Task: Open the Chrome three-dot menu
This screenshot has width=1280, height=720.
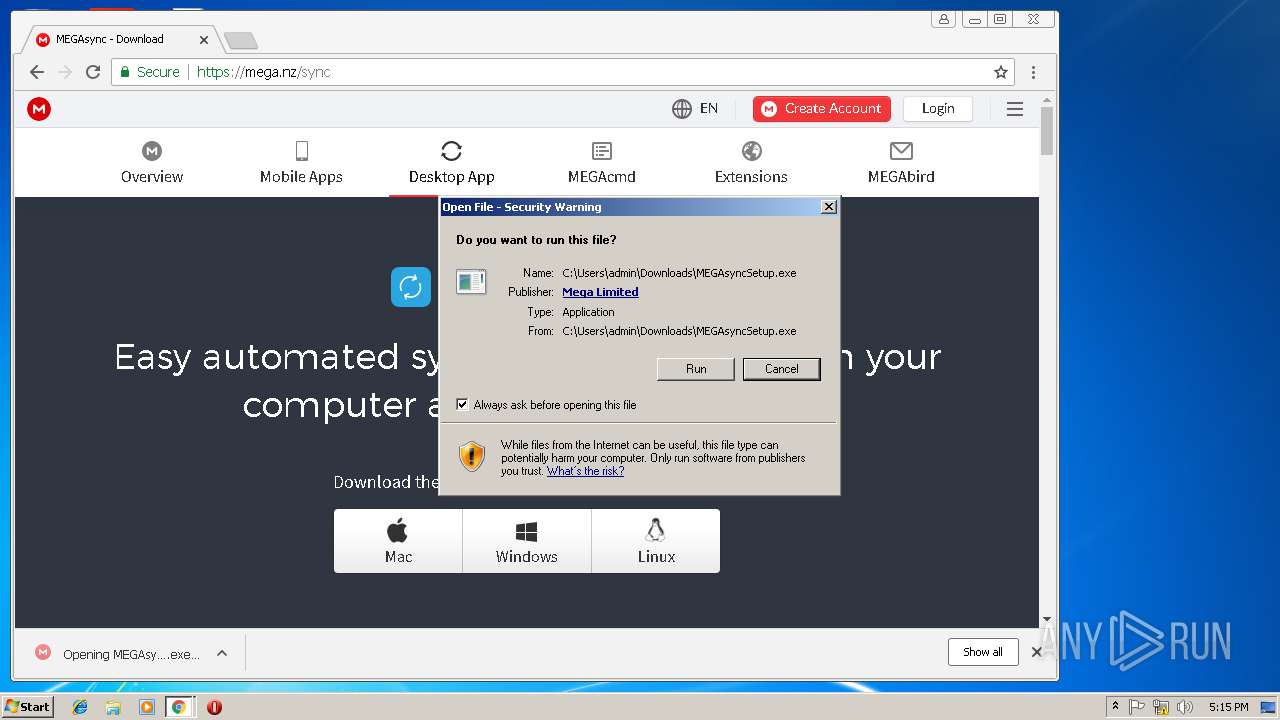Action: pos(1033,72)
